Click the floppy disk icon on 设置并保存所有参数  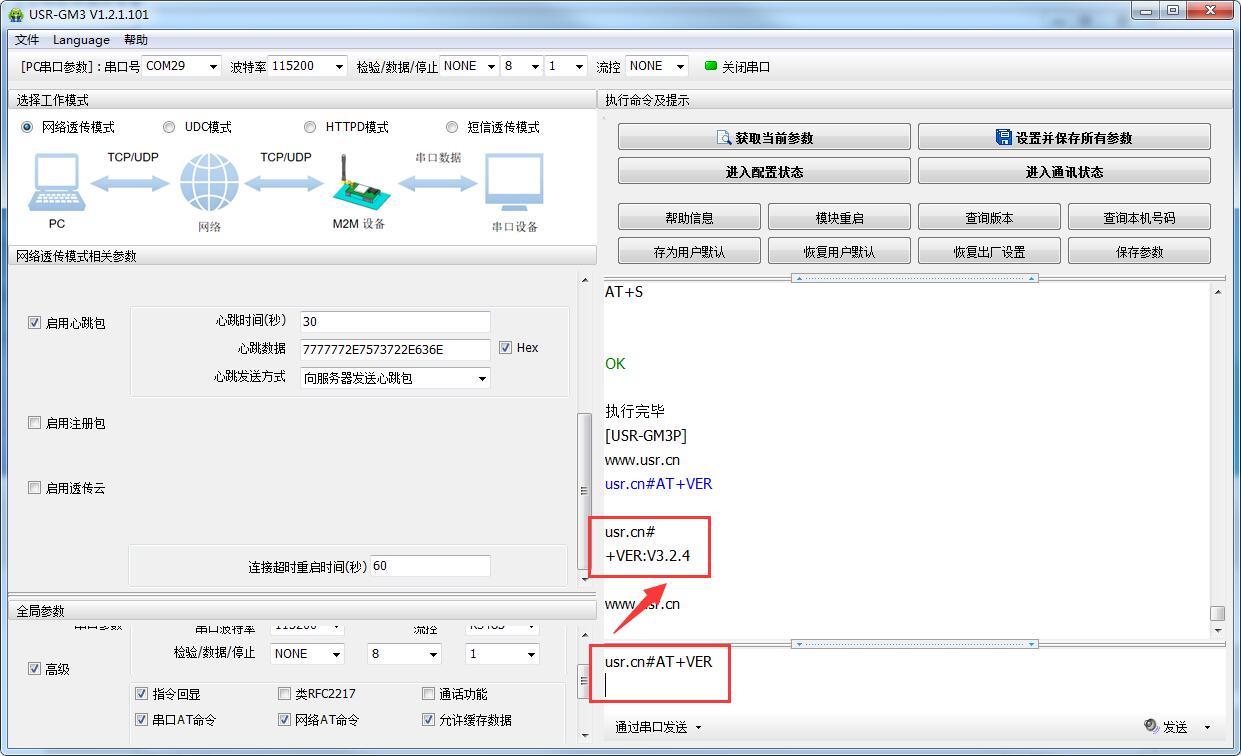1003,138
